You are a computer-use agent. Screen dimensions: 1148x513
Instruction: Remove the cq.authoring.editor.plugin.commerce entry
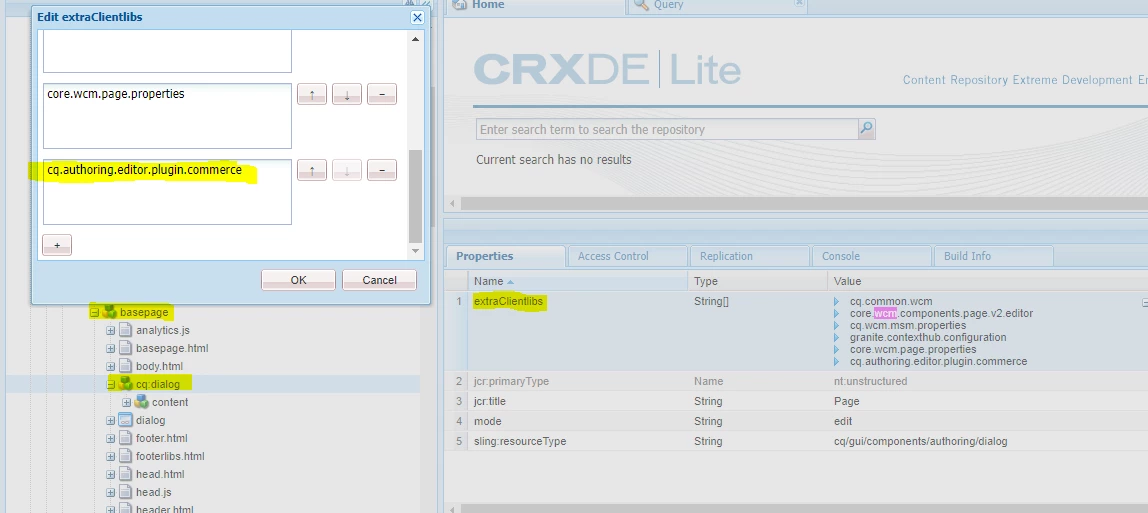click(x=382, y=171)
